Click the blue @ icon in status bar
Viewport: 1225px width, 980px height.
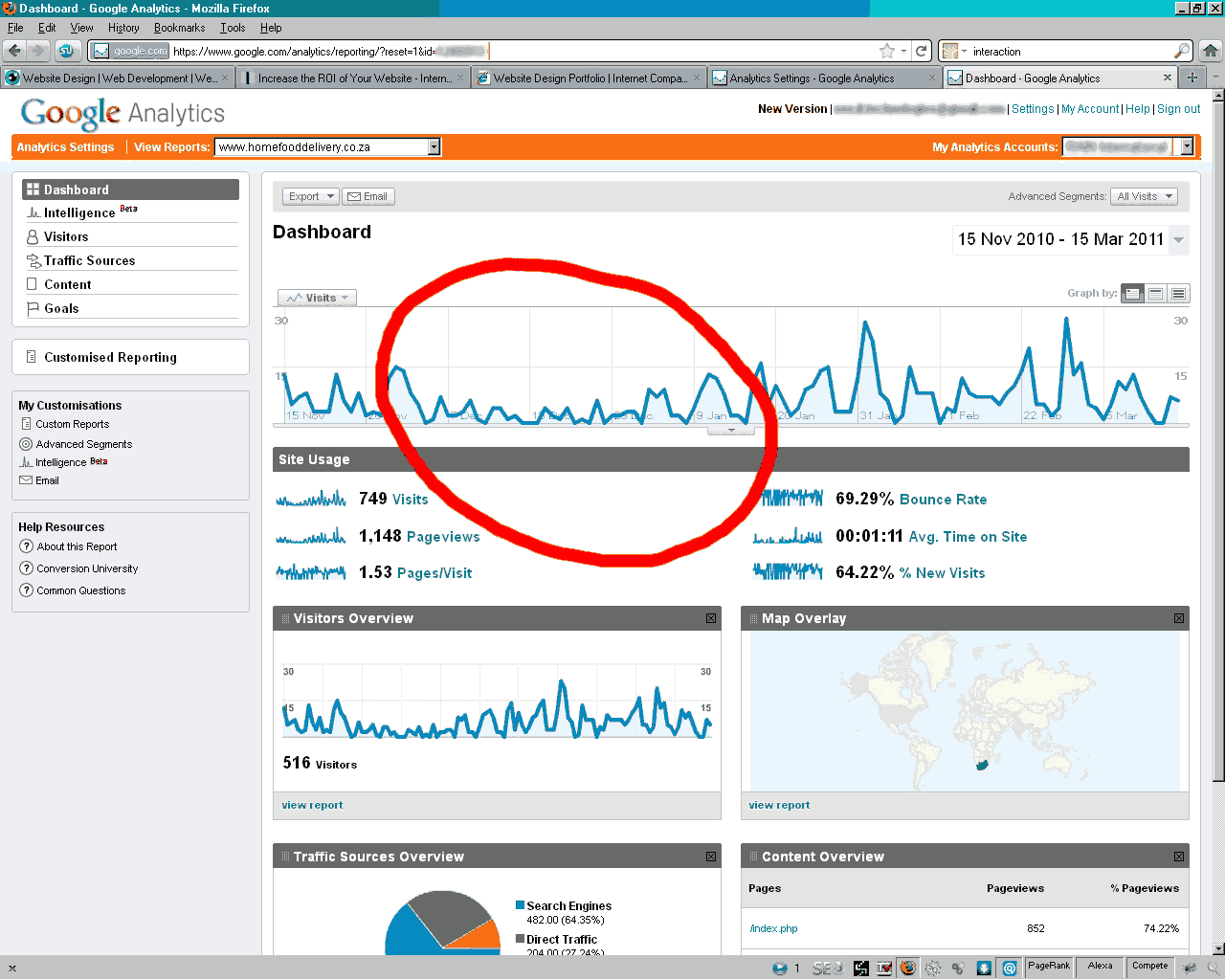tap(1009, 968)
